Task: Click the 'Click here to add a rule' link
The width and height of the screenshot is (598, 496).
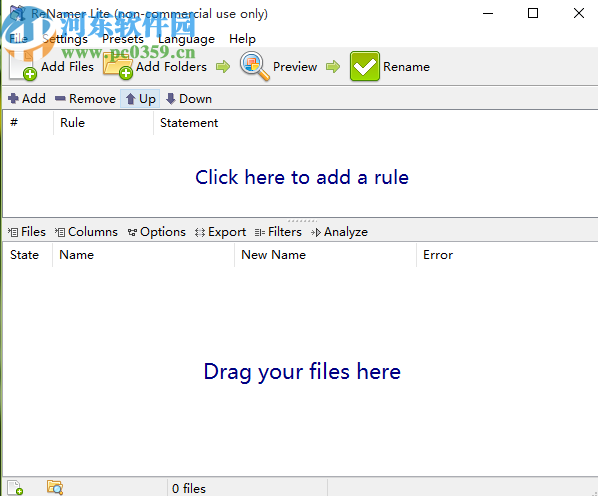Action: pos(302,177)
